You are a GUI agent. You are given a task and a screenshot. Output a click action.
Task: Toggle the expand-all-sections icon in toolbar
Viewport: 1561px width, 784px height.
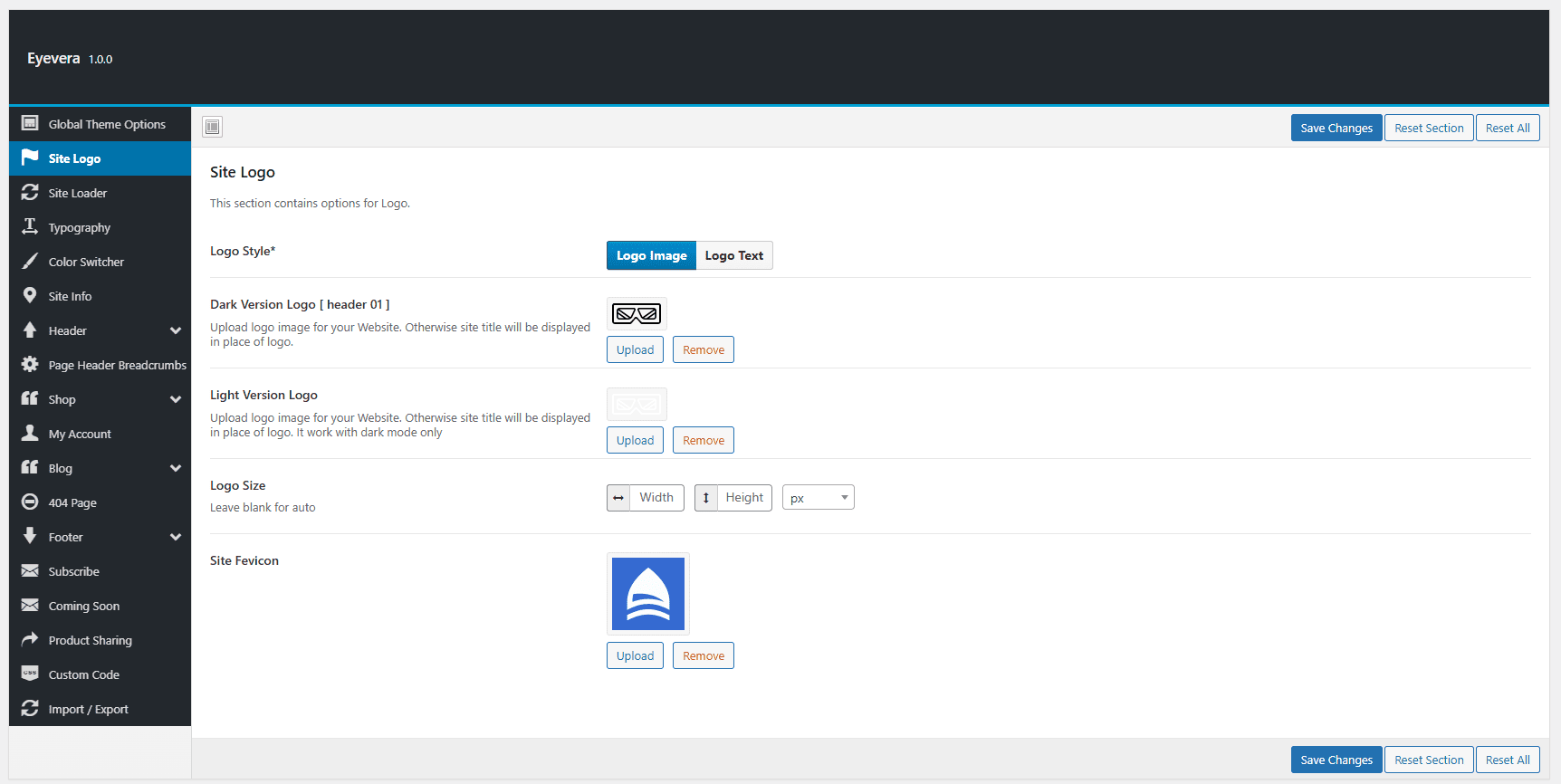coord(213,127)
